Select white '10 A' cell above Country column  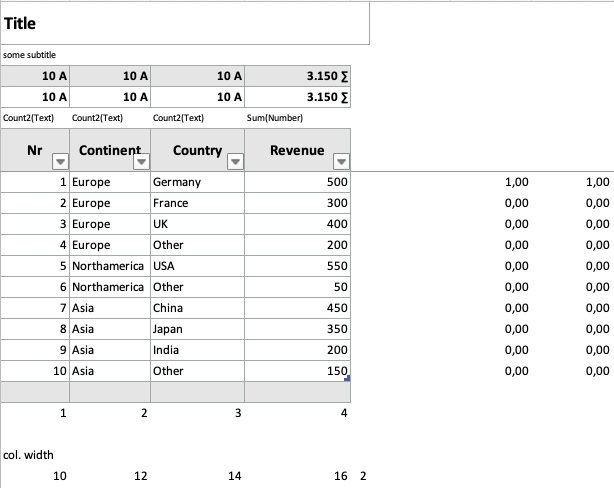pyautogui.click(x=197, y=97)
